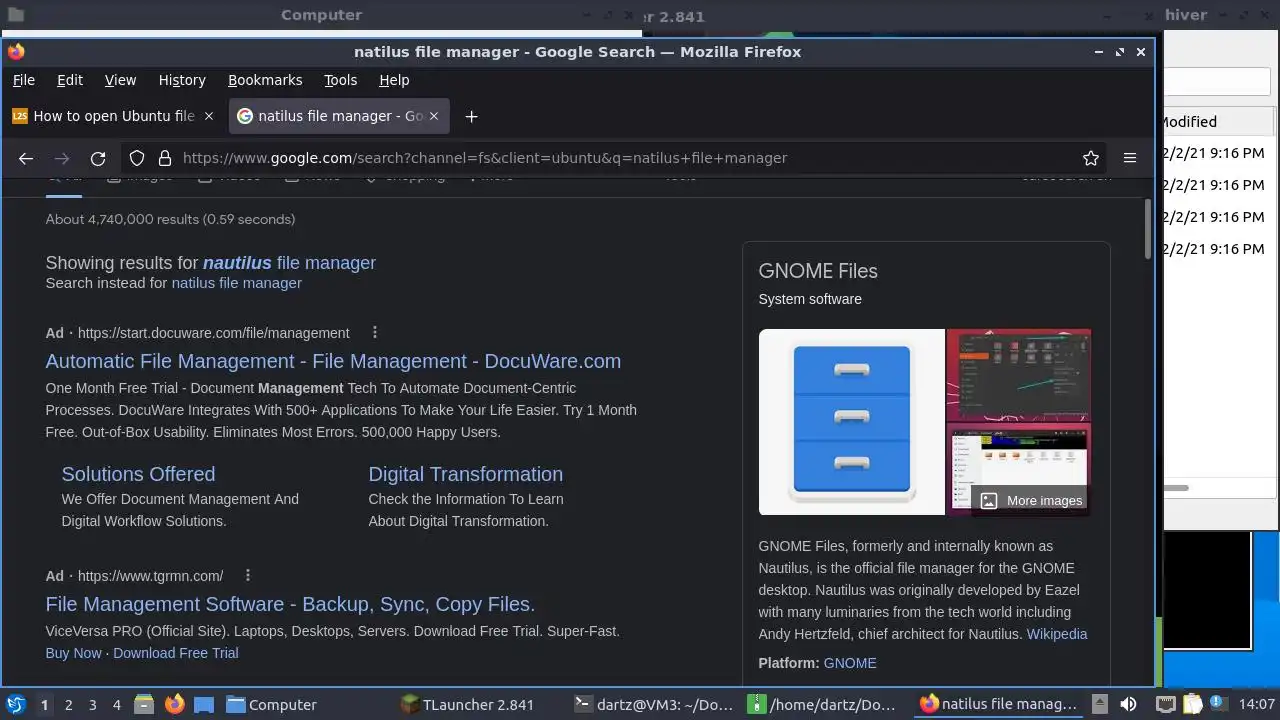Switch to workspace 3
This screenshot has height=720, width=1280.
click(92, 705)
